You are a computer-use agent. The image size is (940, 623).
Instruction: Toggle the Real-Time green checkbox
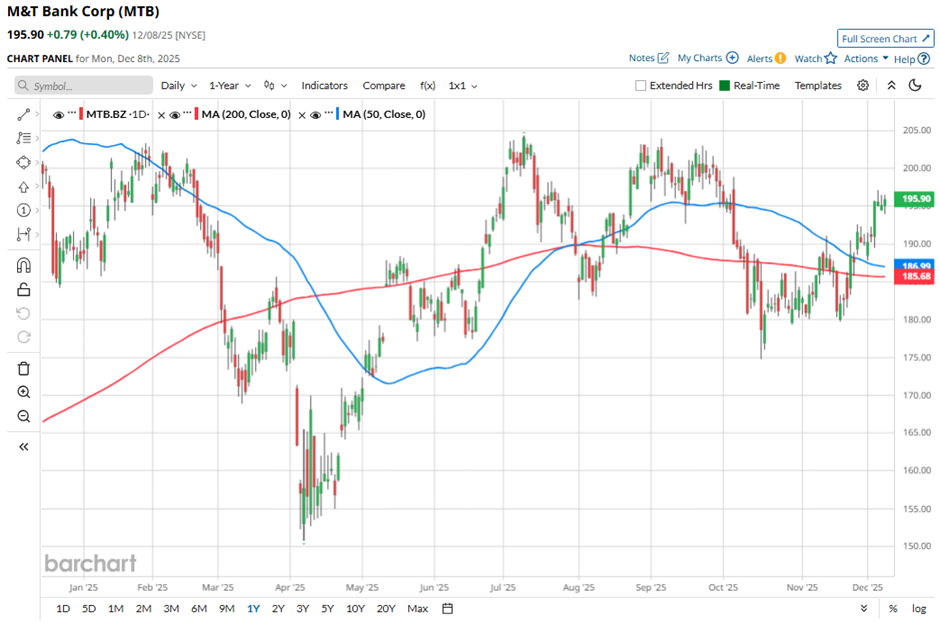[x=724, y=86]
